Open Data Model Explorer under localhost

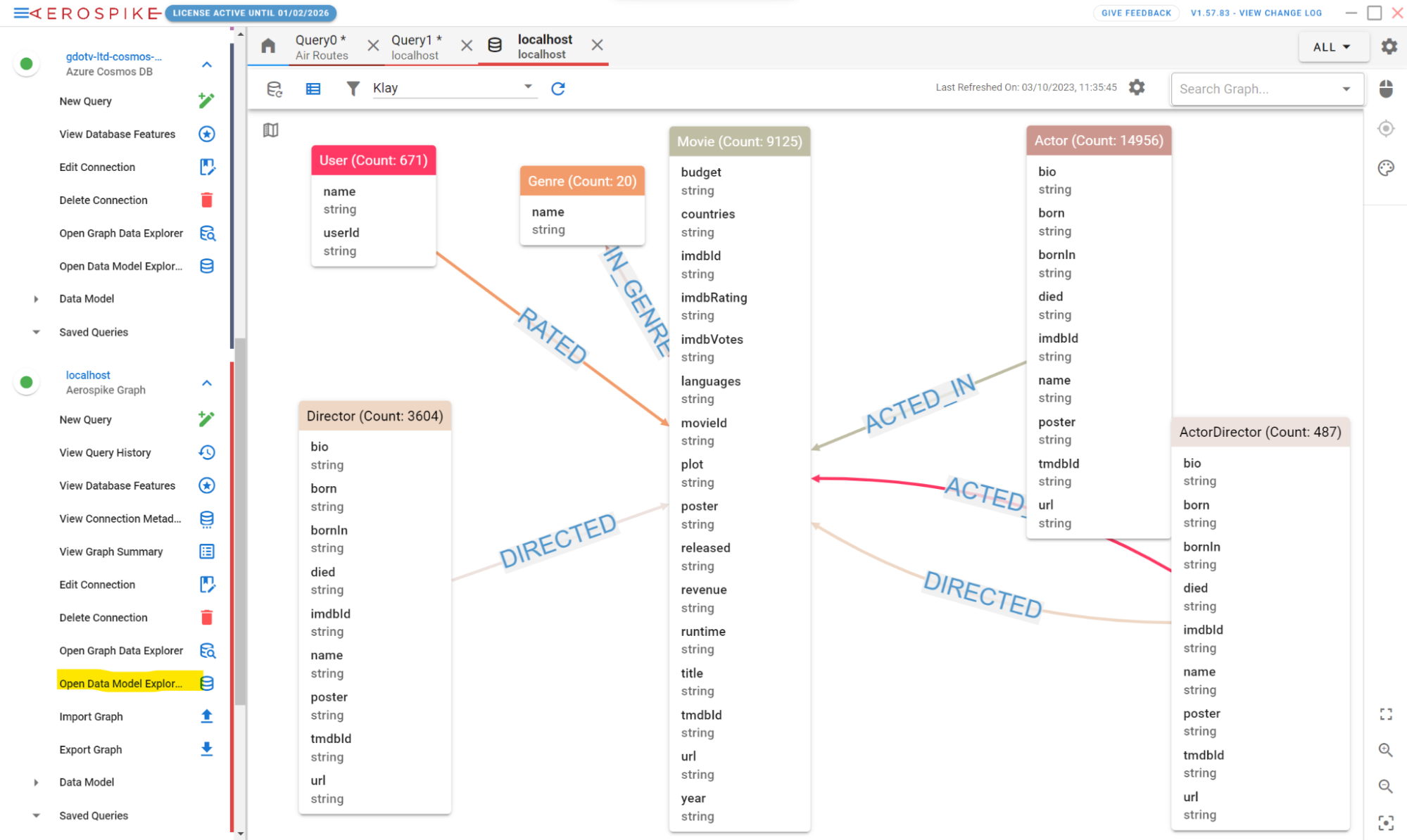tap(137, 683)
